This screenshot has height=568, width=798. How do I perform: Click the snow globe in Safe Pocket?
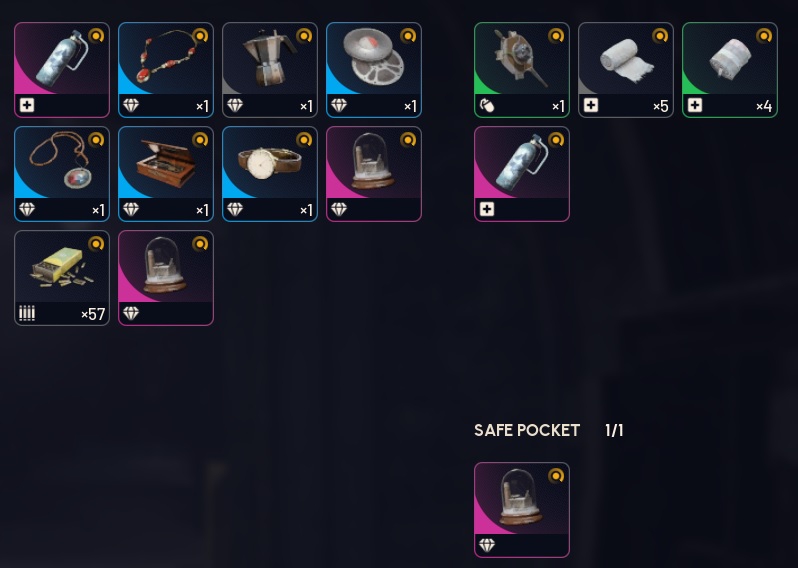click(522, 510)
